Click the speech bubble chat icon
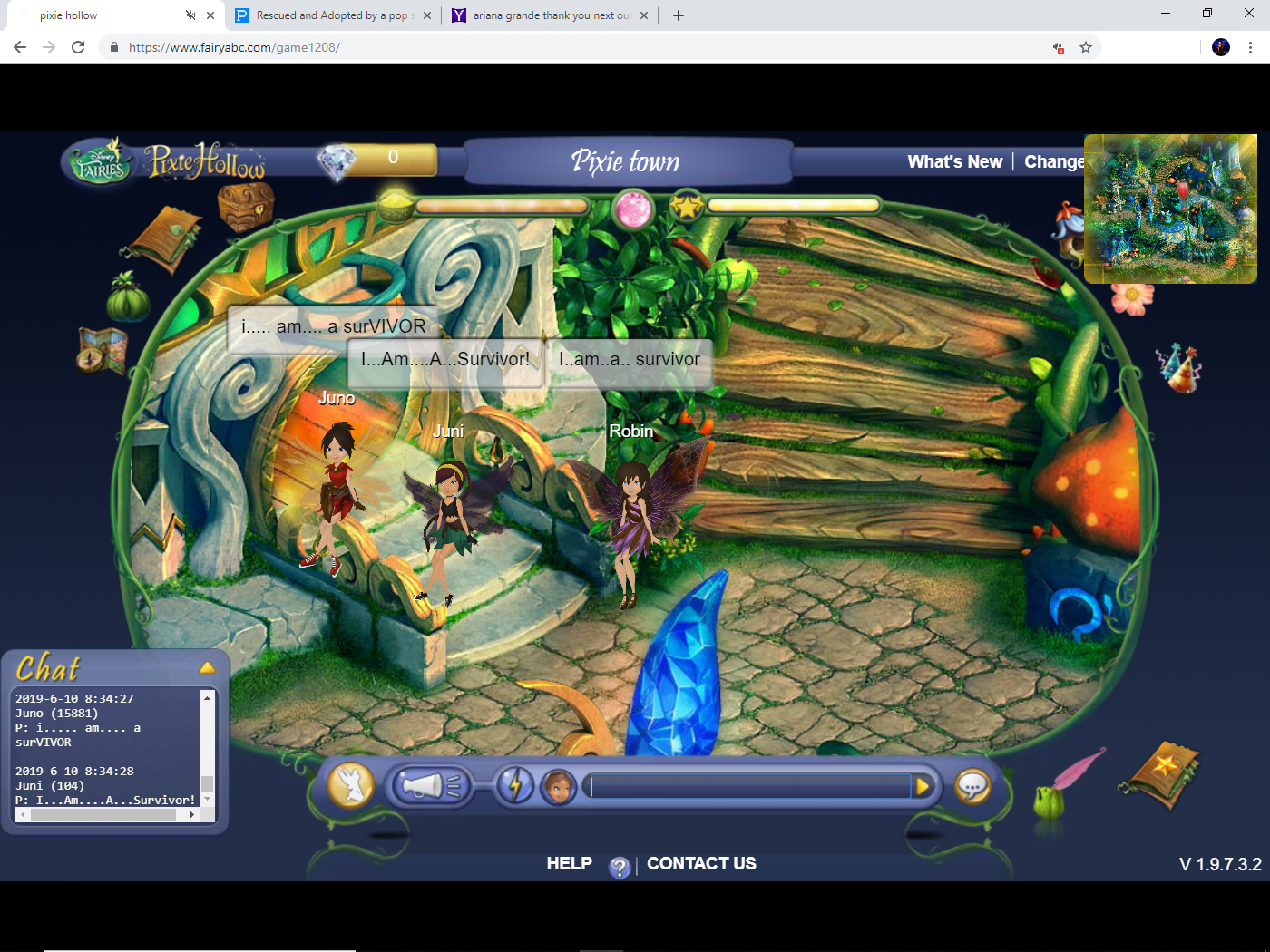This screenshot has height=952, width=1270. (972, 786)
